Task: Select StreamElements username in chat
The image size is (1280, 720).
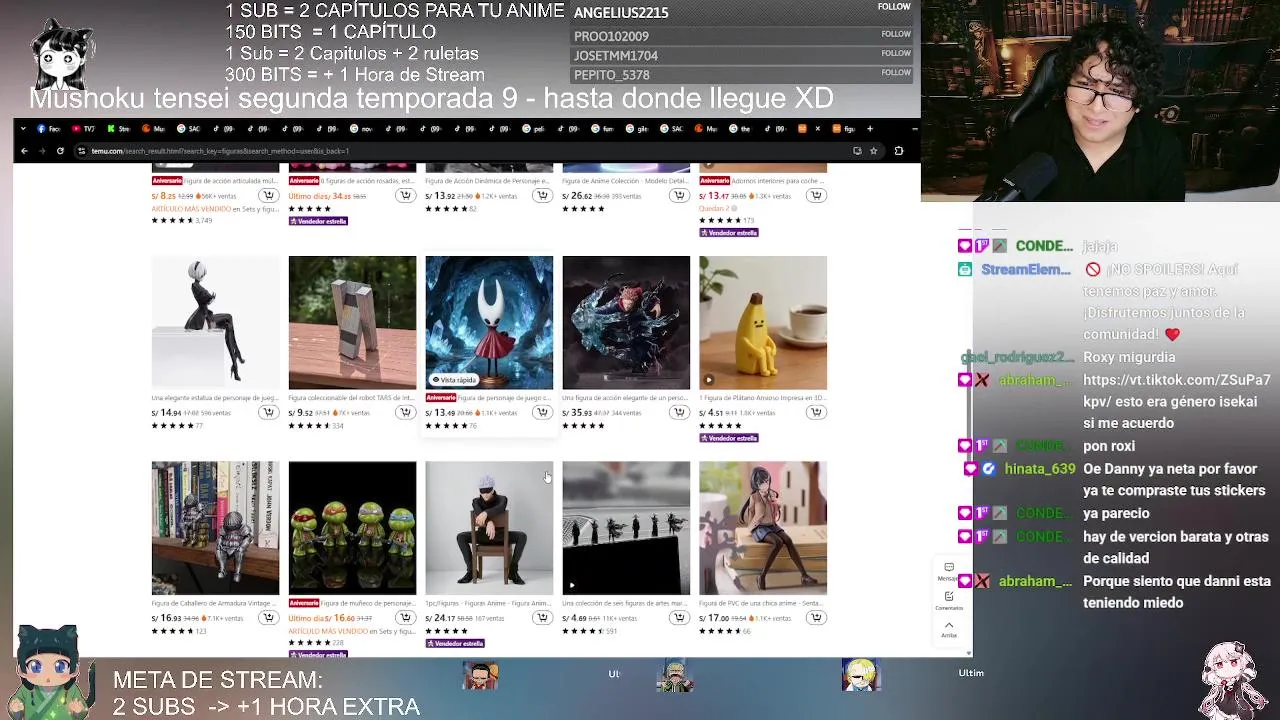Action: [x=1025, y=269]
